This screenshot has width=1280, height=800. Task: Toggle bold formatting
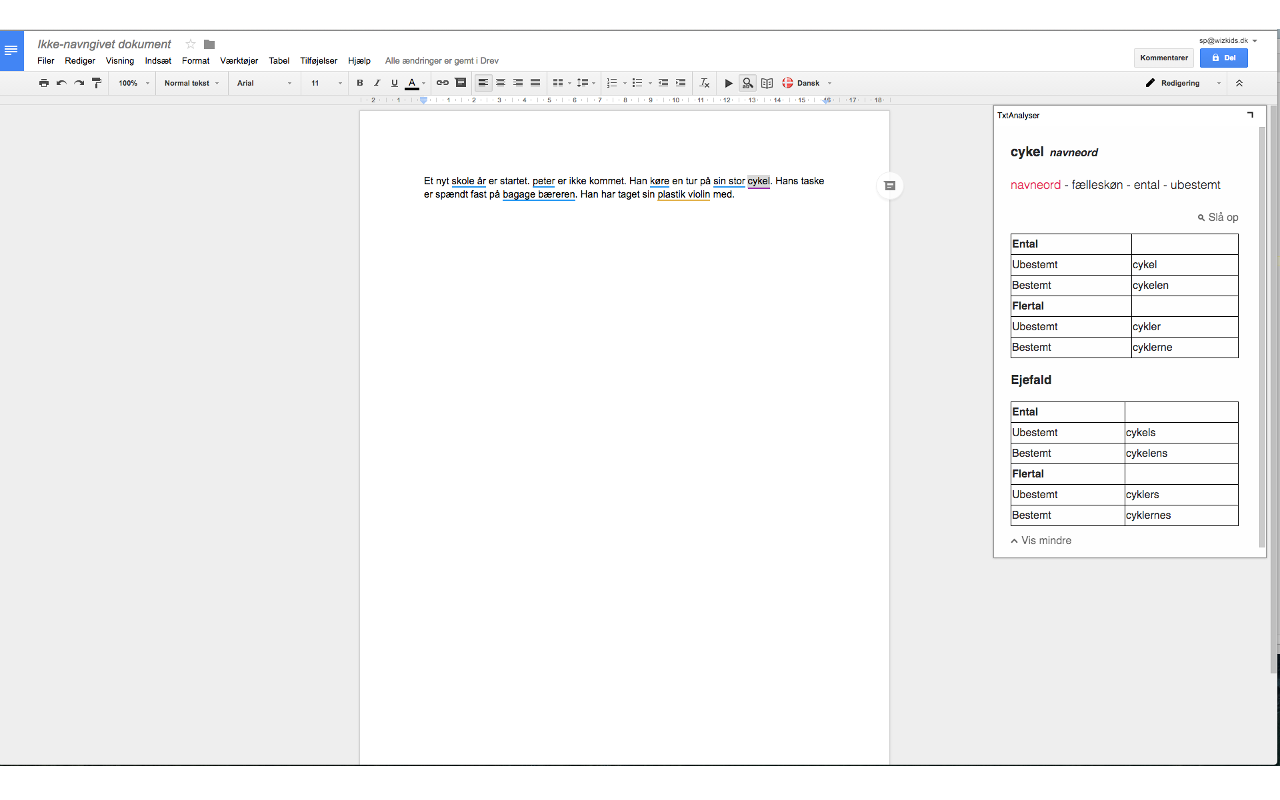click(360, 83)
